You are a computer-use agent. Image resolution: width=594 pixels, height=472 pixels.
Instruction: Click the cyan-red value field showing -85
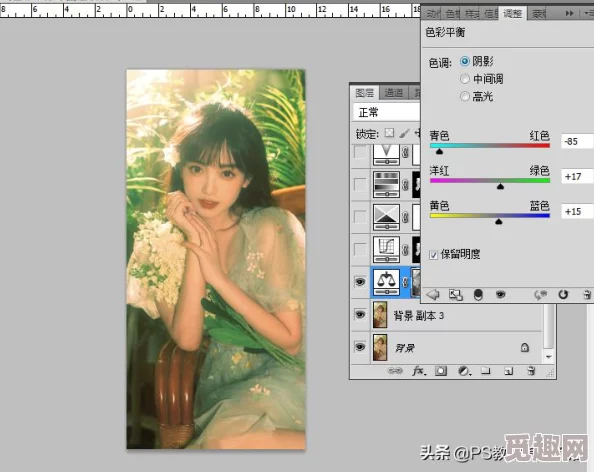coord(577,141)
